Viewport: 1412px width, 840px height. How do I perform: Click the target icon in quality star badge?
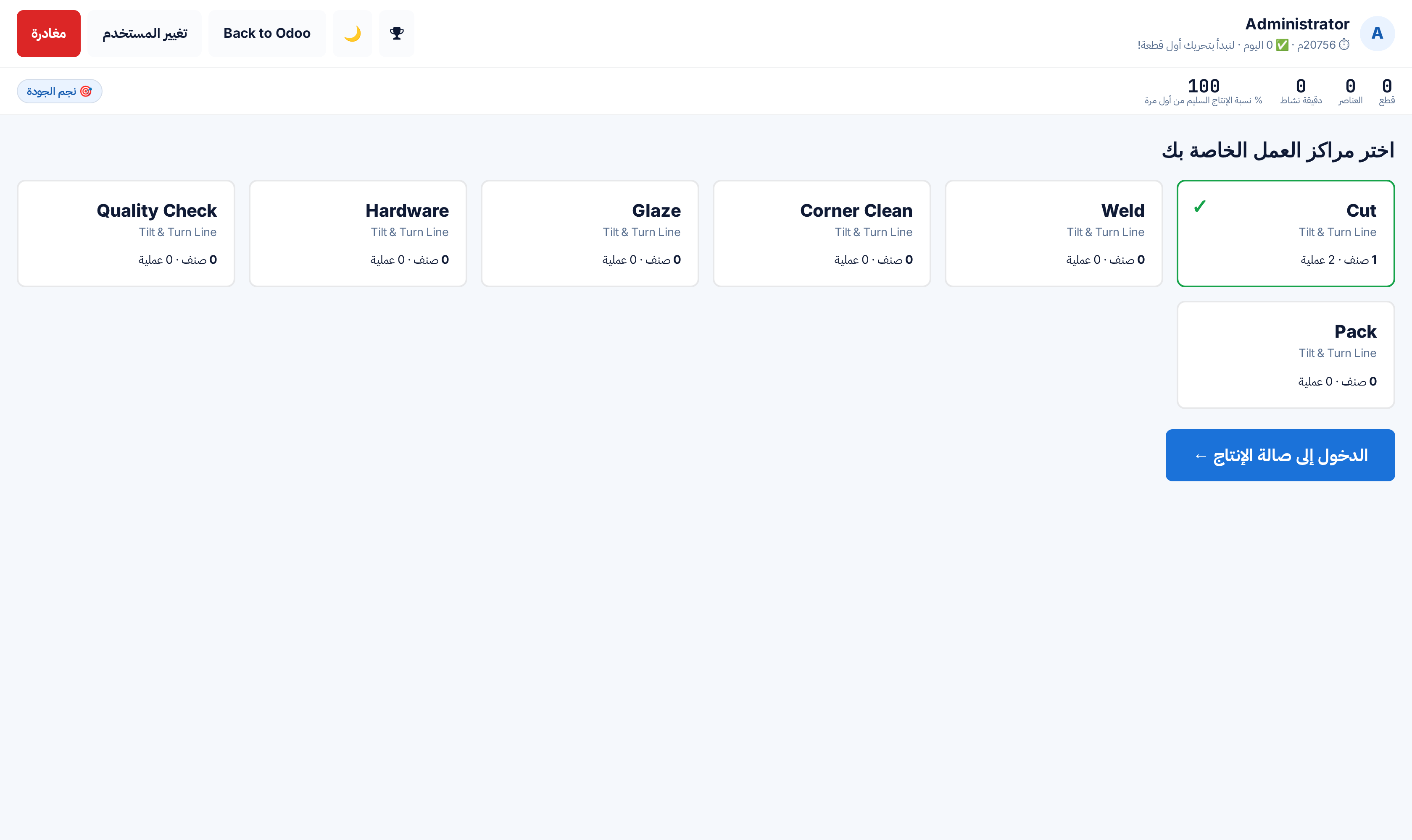(x=86, y=91)
